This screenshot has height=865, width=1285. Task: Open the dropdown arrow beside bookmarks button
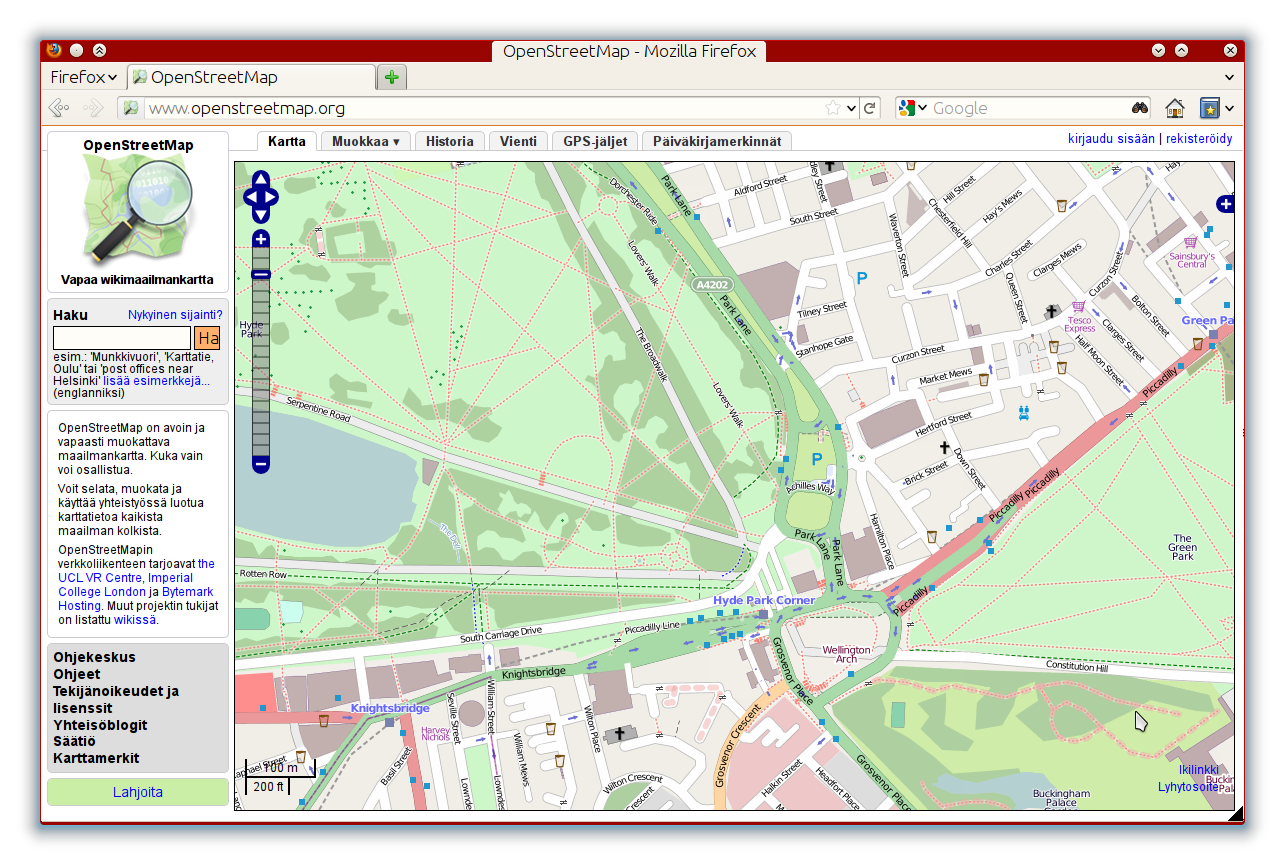point(1230,108)
